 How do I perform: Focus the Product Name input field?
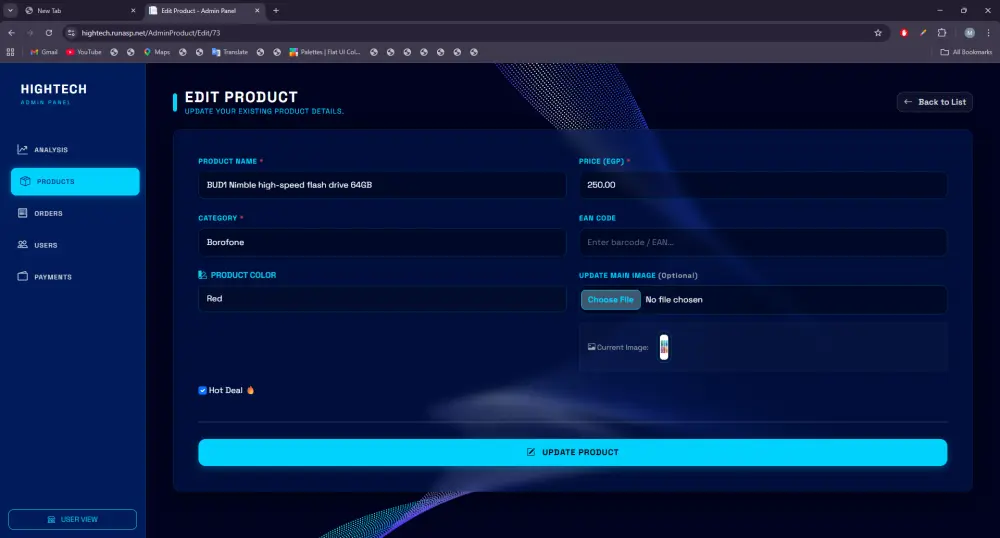click(381, 185)
